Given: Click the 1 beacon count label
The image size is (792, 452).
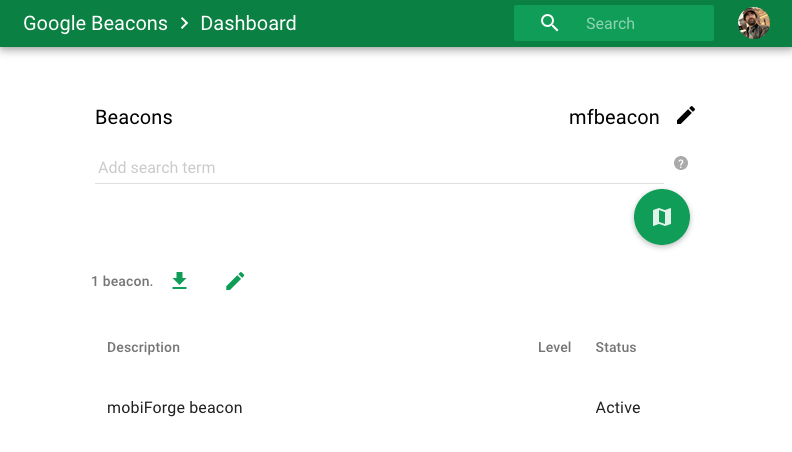Looking at the screenshot, I should point(122,282).
